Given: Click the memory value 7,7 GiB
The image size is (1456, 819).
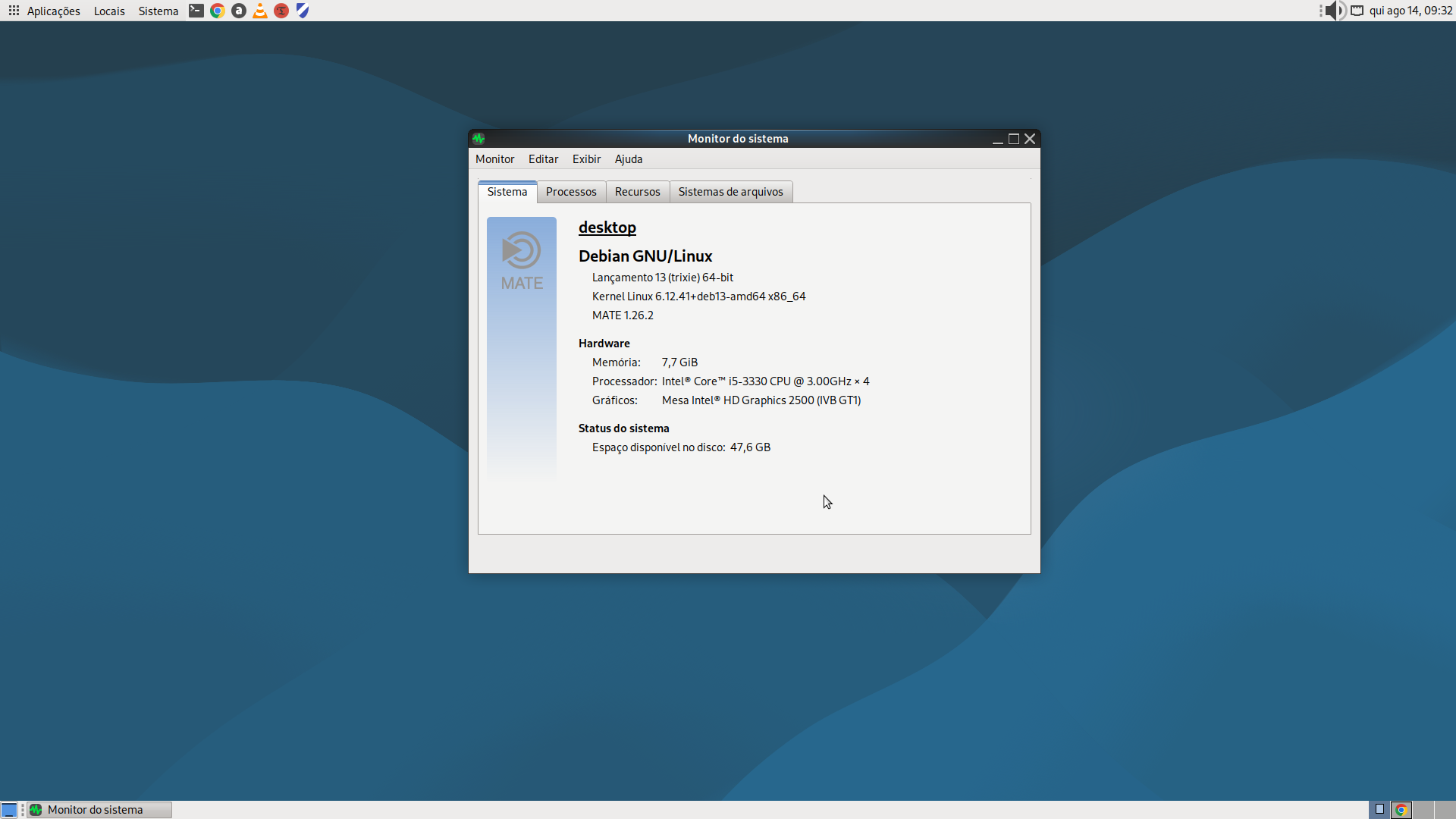Looking at the screenshot, I should coord(679,362).
